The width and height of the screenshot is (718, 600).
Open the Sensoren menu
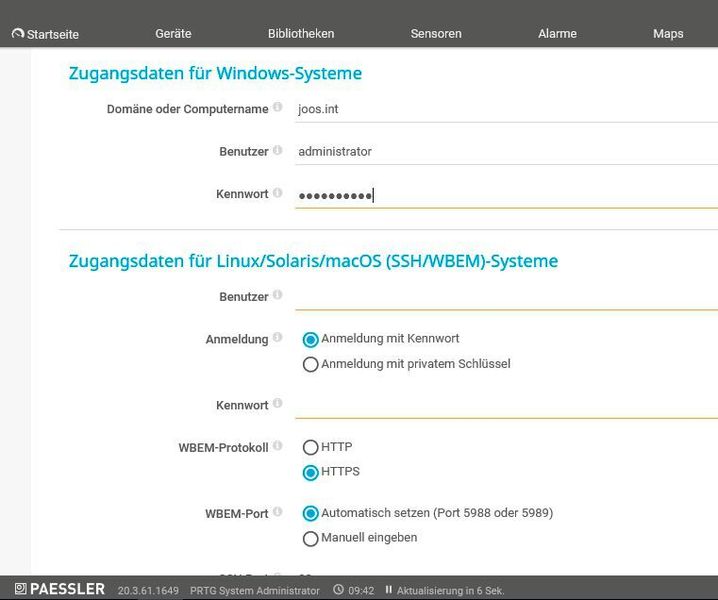tap(436, 34)
